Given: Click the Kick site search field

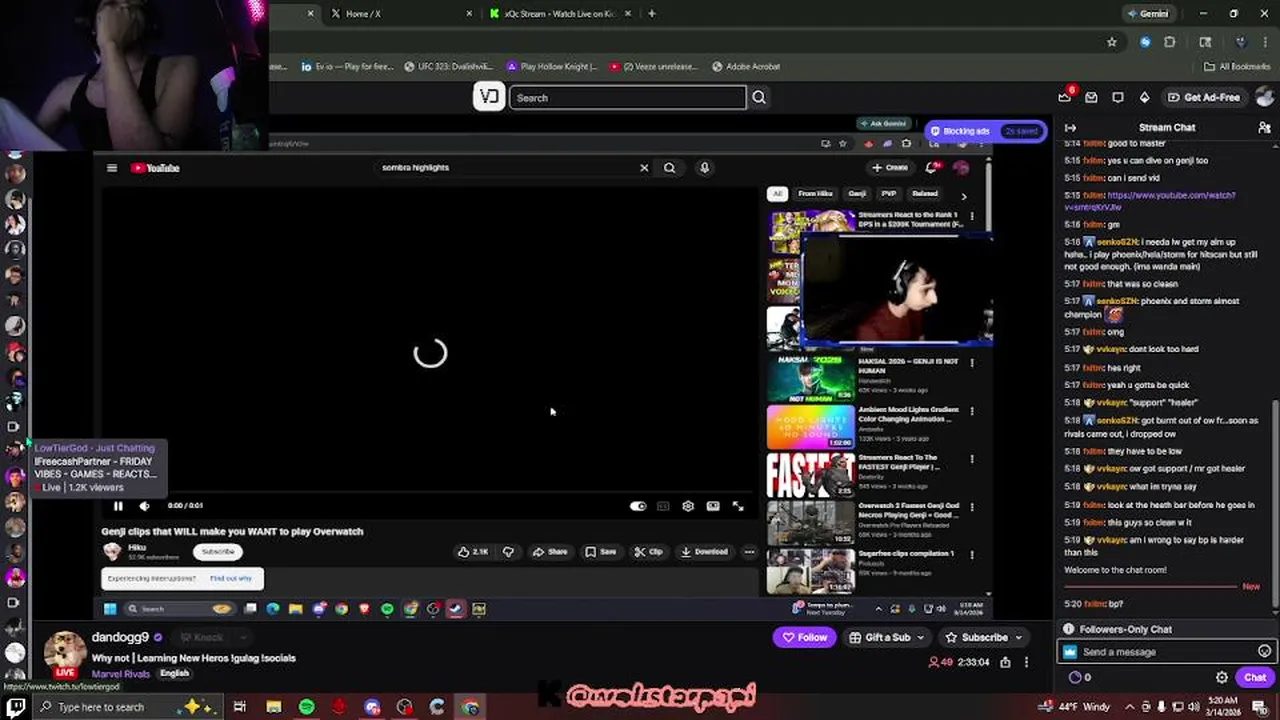Looking at the screenshot, I should pyautogui.click(x=628, y=97).
